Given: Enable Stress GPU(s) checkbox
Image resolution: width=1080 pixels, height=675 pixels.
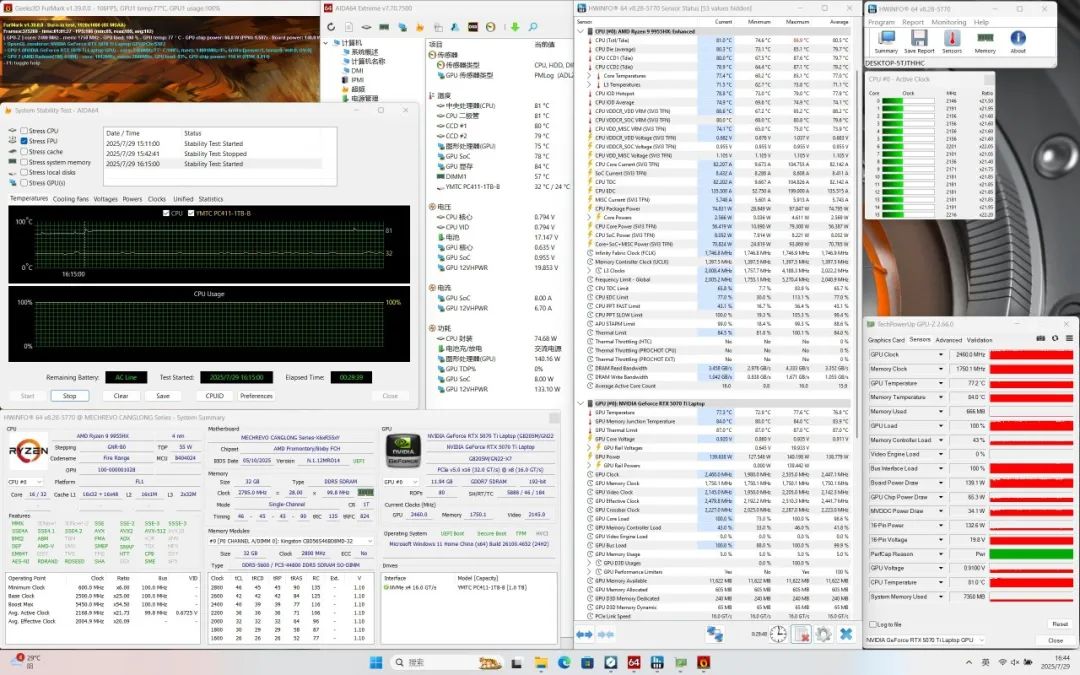Looking at the screenshot, I should [x=24, y=183].
